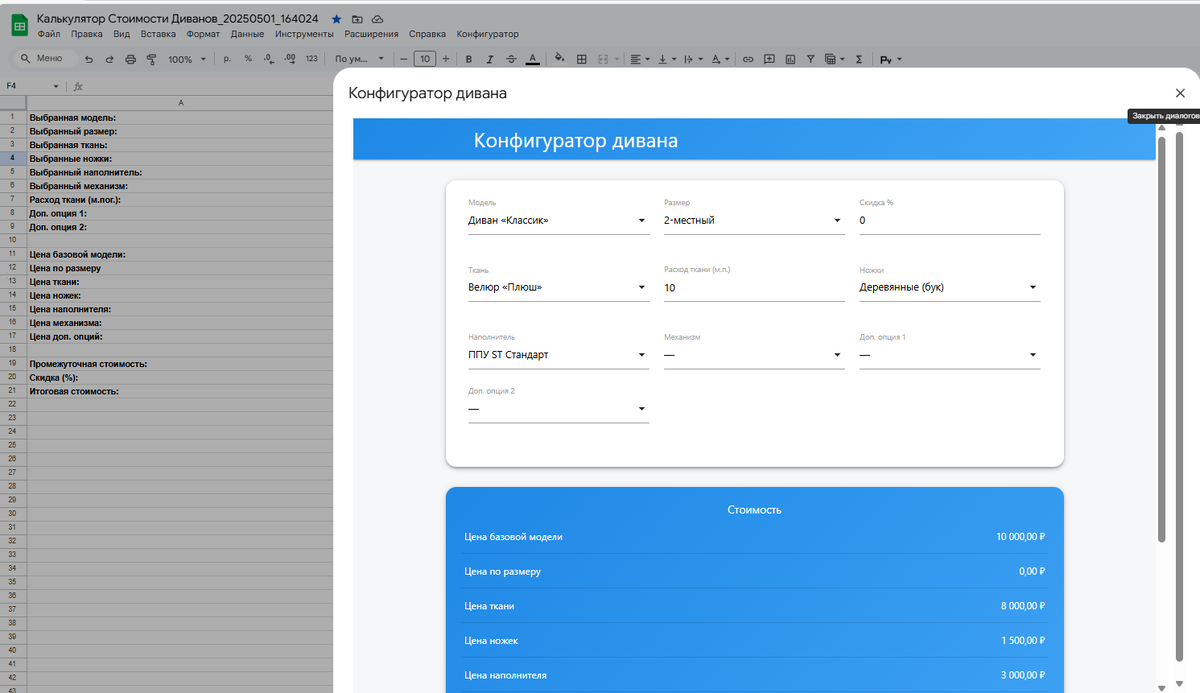Screen dimensions: 1200x693
Task: Open vertical align options
Action: click(666, 59)
